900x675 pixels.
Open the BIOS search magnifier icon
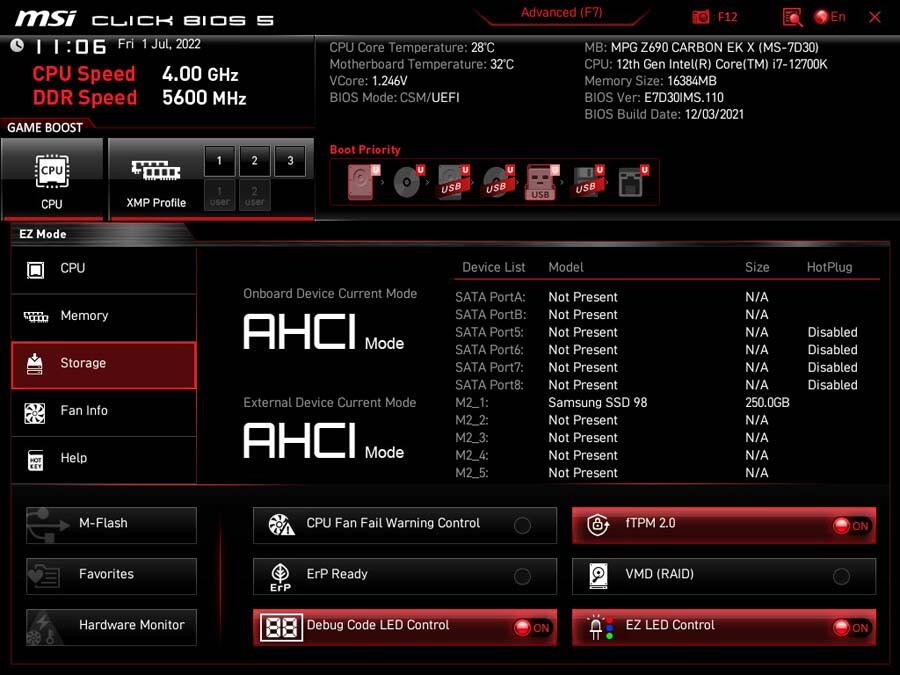[792, 17]
